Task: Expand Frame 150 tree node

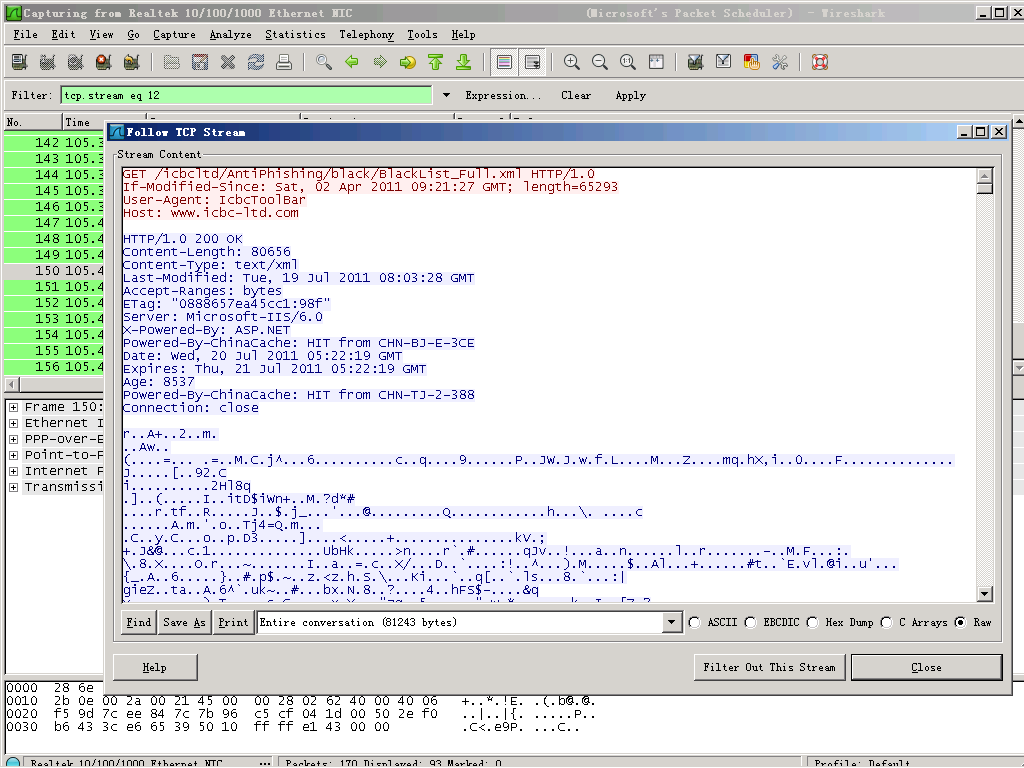Action: [x=13, y=407]
